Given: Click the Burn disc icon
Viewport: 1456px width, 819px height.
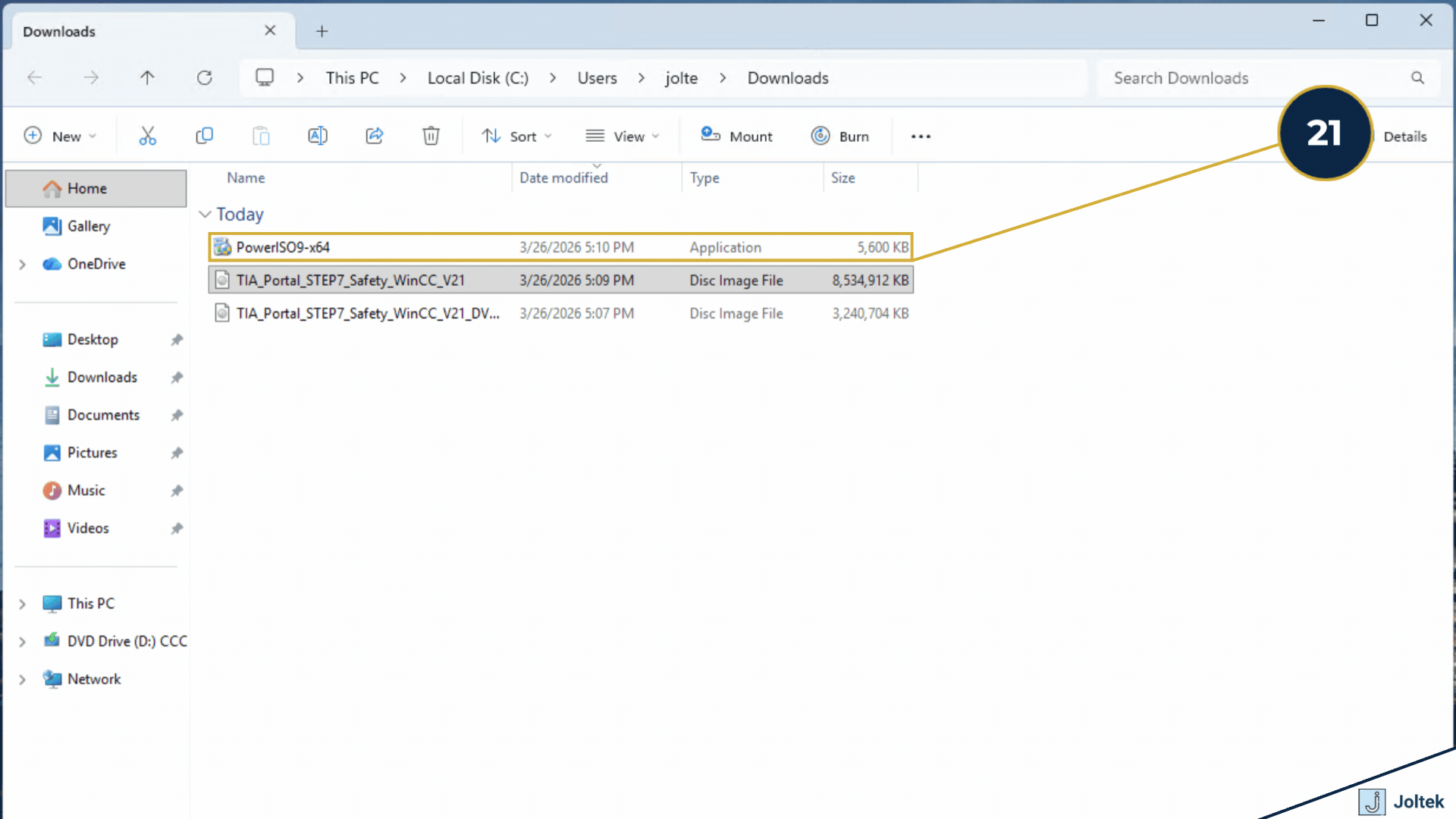Looking at the screenshot, I should [x=840, y=136].
